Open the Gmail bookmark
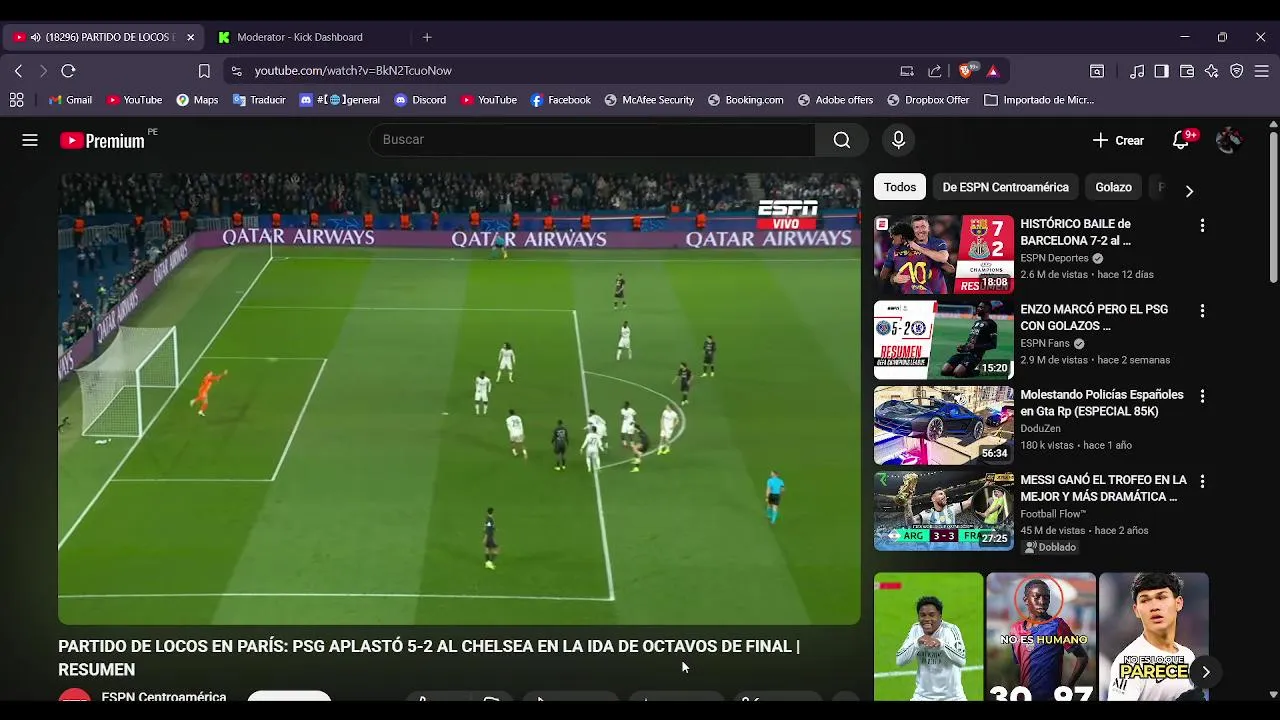 70,100
